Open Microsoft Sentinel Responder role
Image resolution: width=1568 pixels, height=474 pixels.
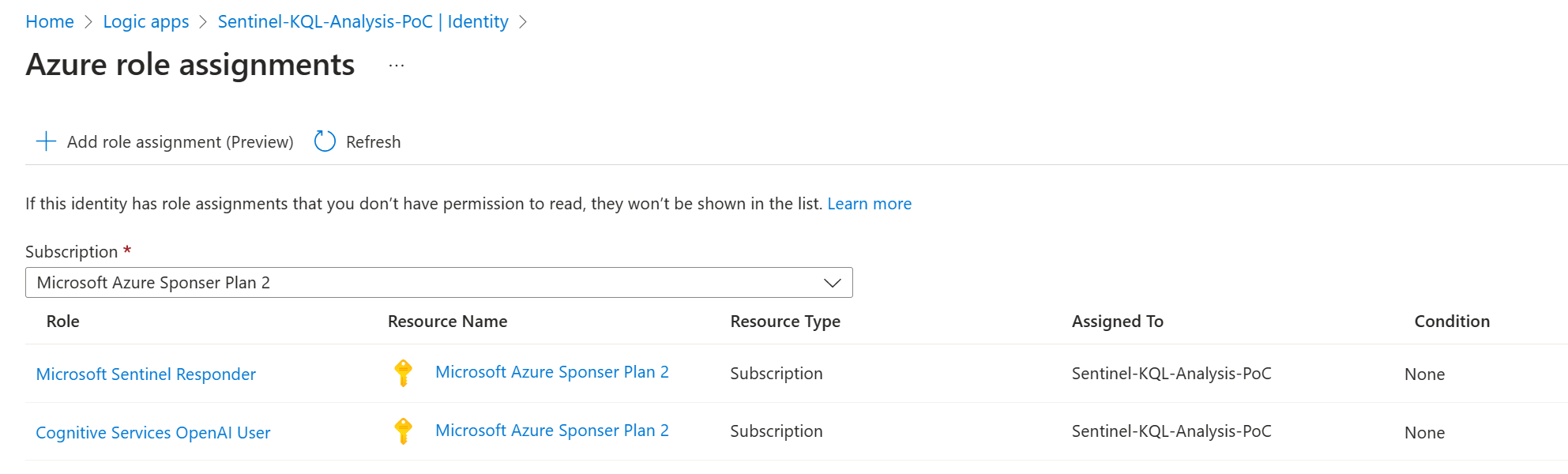click(146, 374)
